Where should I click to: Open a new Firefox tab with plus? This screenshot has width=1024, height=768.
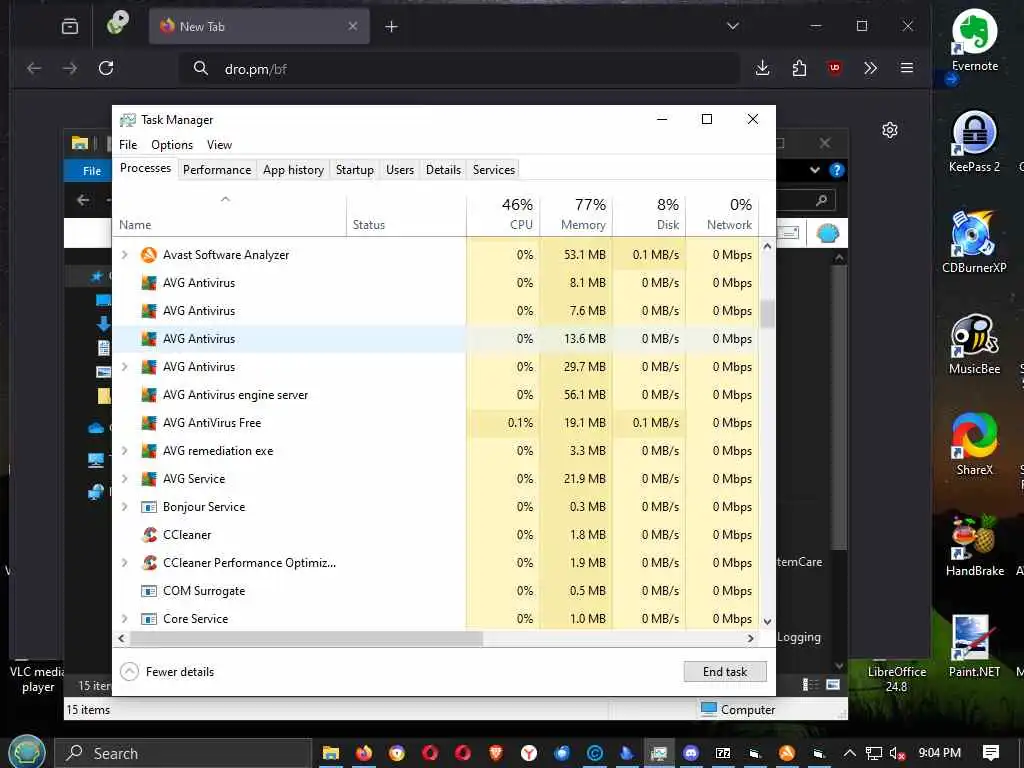click(x=391, y=27)
